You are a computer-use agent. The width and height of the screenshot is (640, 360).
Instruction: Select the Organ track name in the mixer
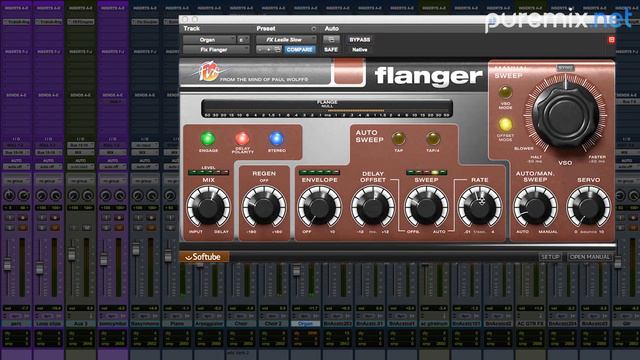[305, 323]
